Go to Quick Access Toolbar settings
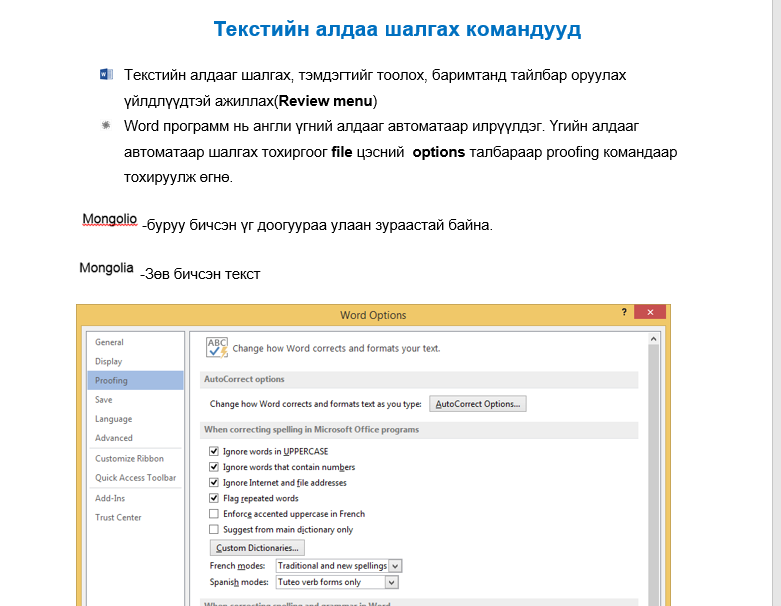This screenshot has height=606, width=781. [x=135, y=478]
